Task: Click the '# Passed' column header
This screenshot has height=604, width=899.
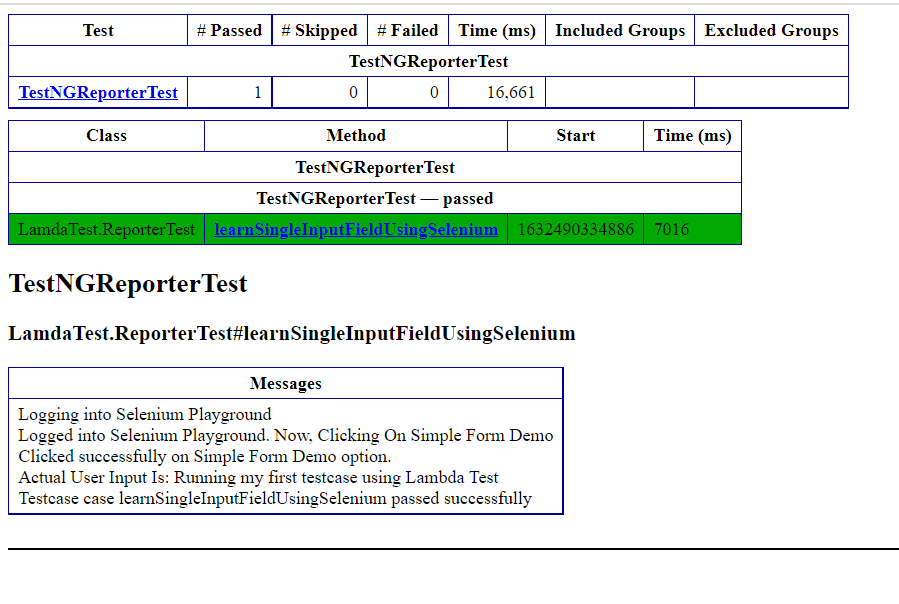Action: click(x=229, y=30)
